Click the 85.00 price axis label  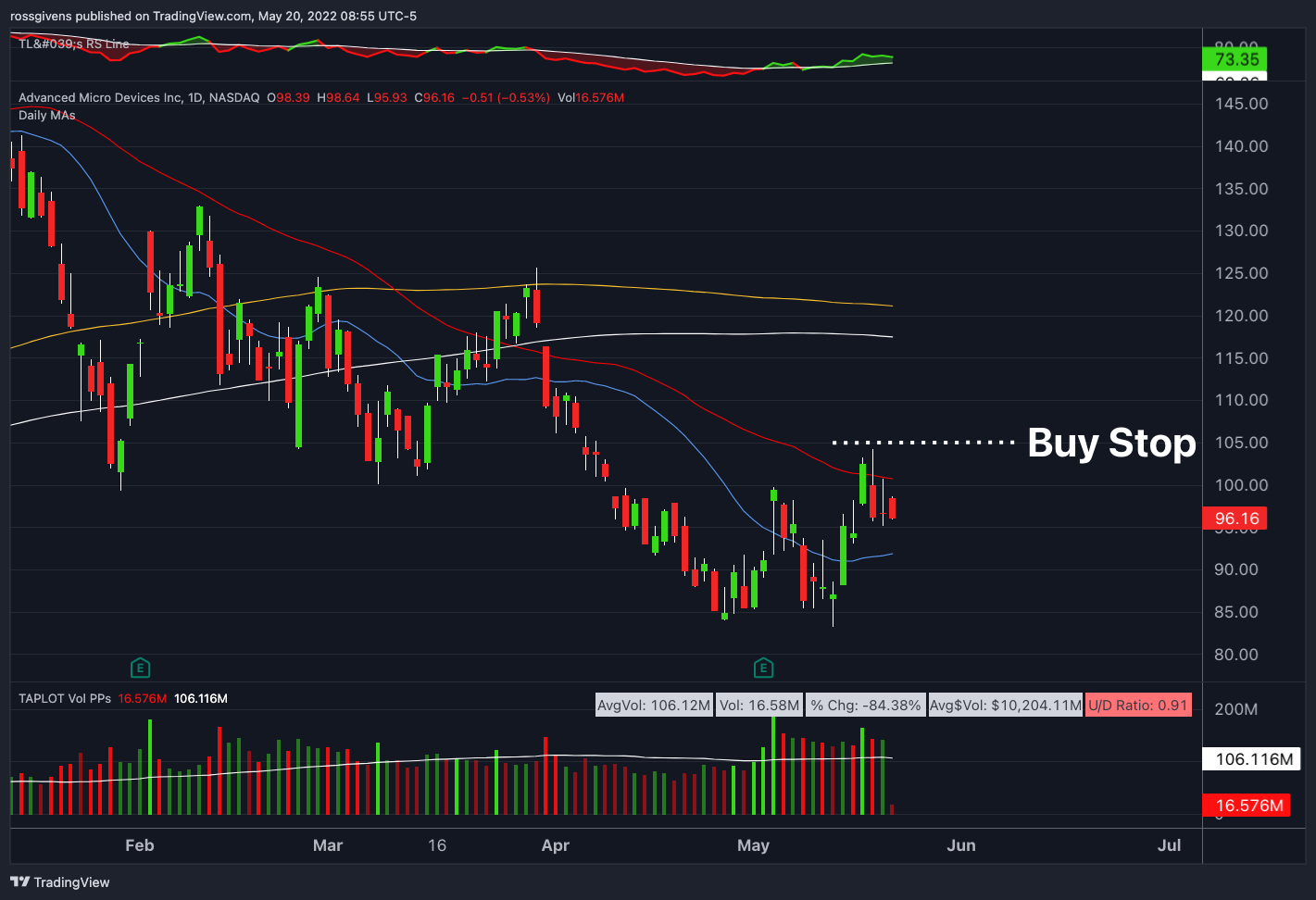[1236, 612]
